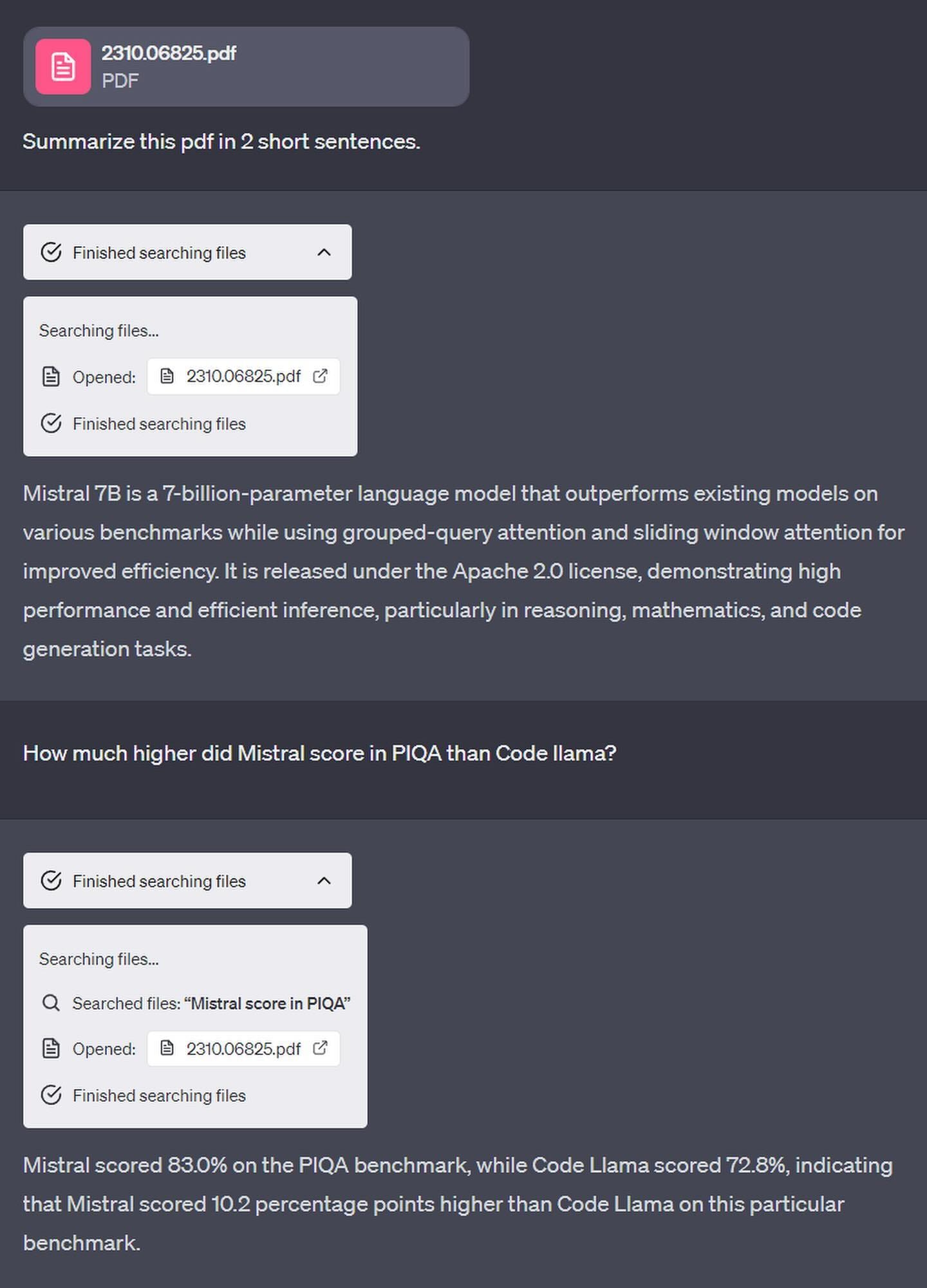927x1288 pixels.
Task: Click the pink PDF icon on the attached file
Action: click(x=62, y=65)
